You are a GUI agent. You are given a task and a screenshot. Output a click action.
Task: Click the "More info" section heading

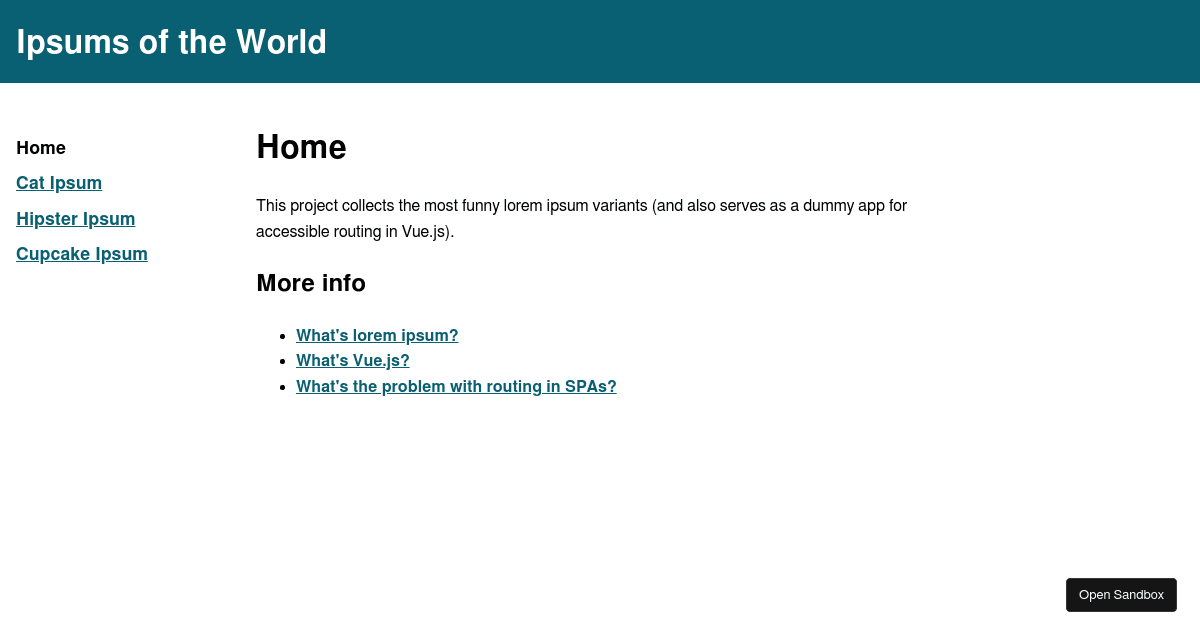pos(311,283)
